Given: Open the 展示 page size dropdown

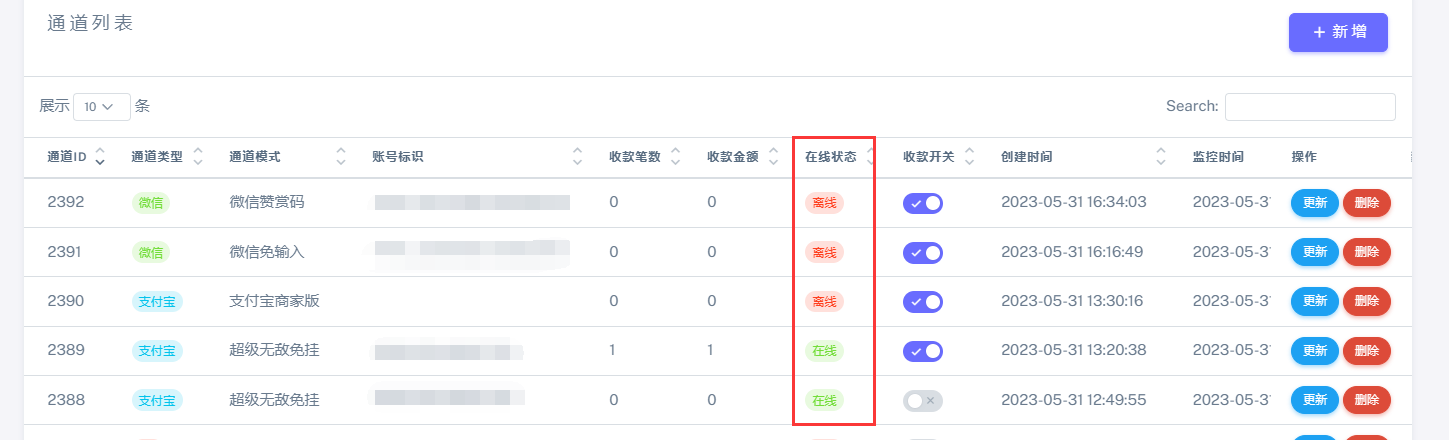Looking at the screenshot, I should (x=102, y=106).
